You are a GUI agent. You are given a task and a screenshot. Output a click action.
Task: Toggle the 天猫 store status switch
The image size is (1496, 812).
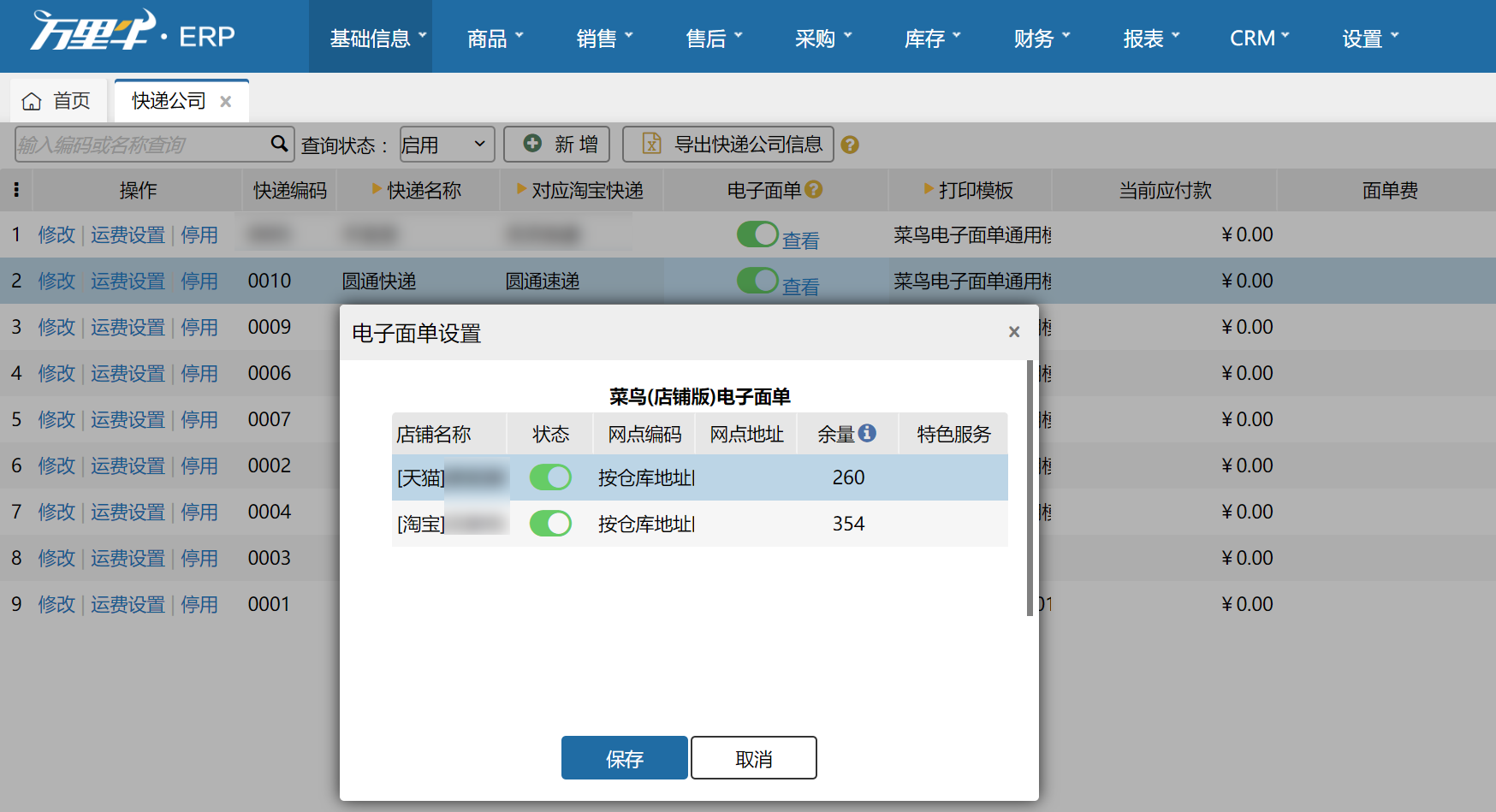(x=550, y=477)
